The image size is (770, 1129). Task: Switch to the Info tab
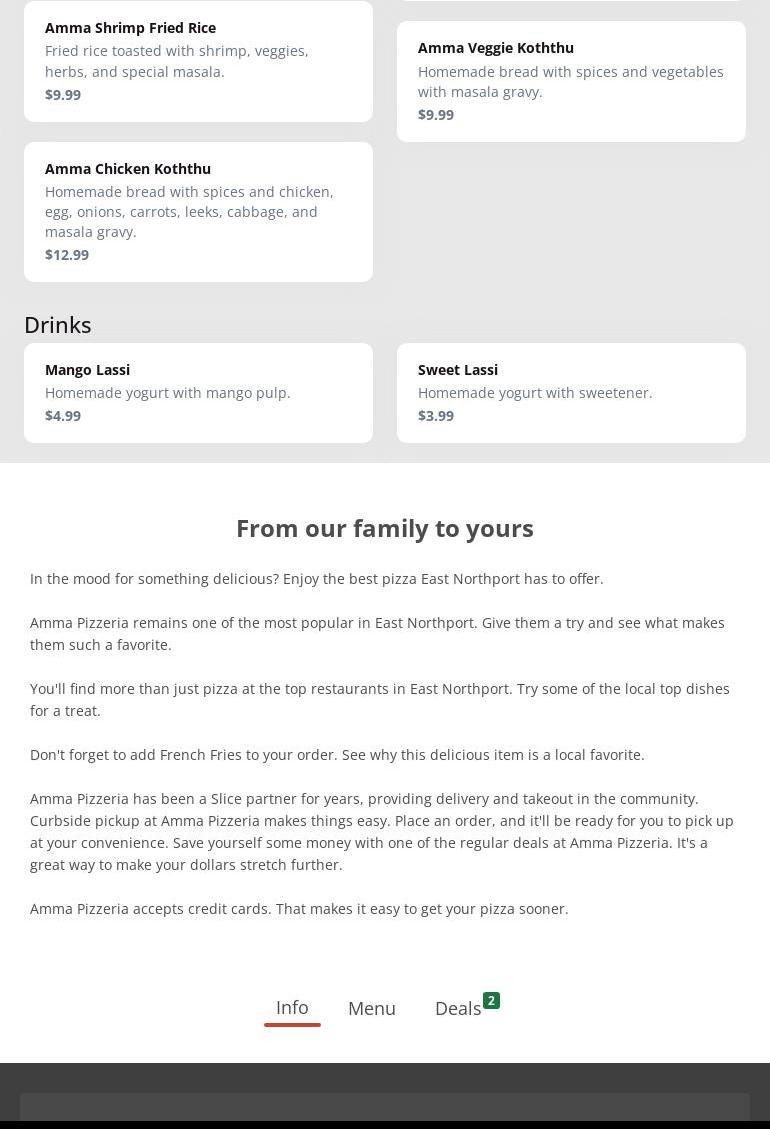tap(292, 1008)
